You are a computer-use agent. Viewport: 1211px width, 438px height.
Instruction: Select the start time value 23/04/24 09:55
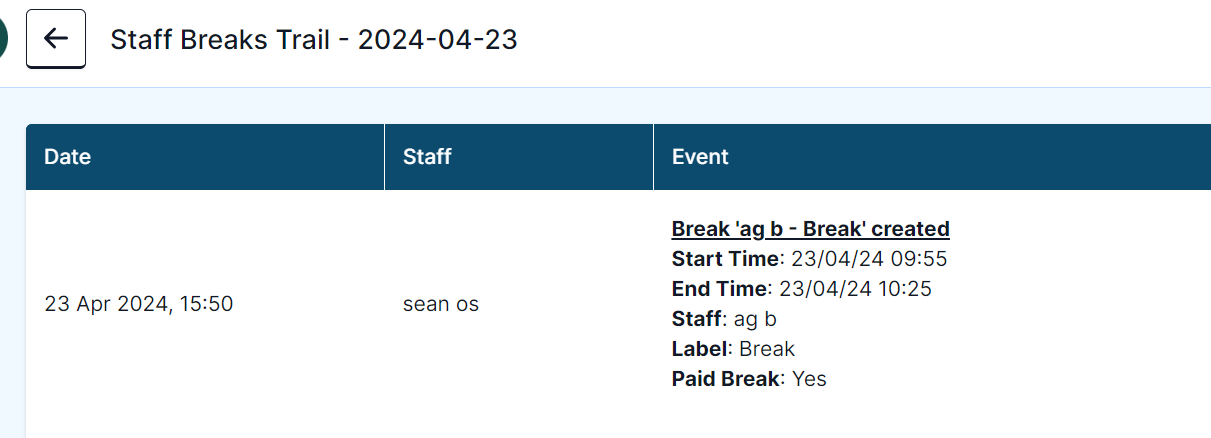pos(869,259)
